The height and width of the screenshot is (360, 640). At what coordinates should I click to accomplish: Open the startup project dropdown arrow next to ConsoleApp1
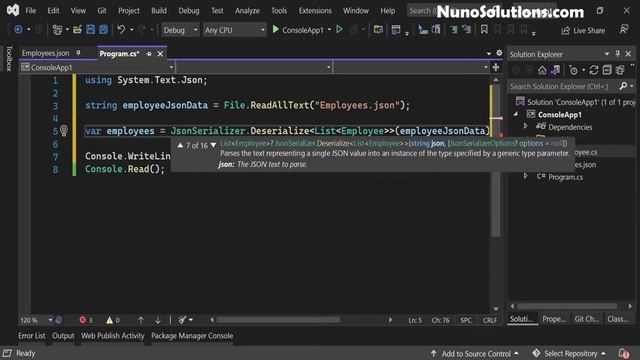[329, 29]
